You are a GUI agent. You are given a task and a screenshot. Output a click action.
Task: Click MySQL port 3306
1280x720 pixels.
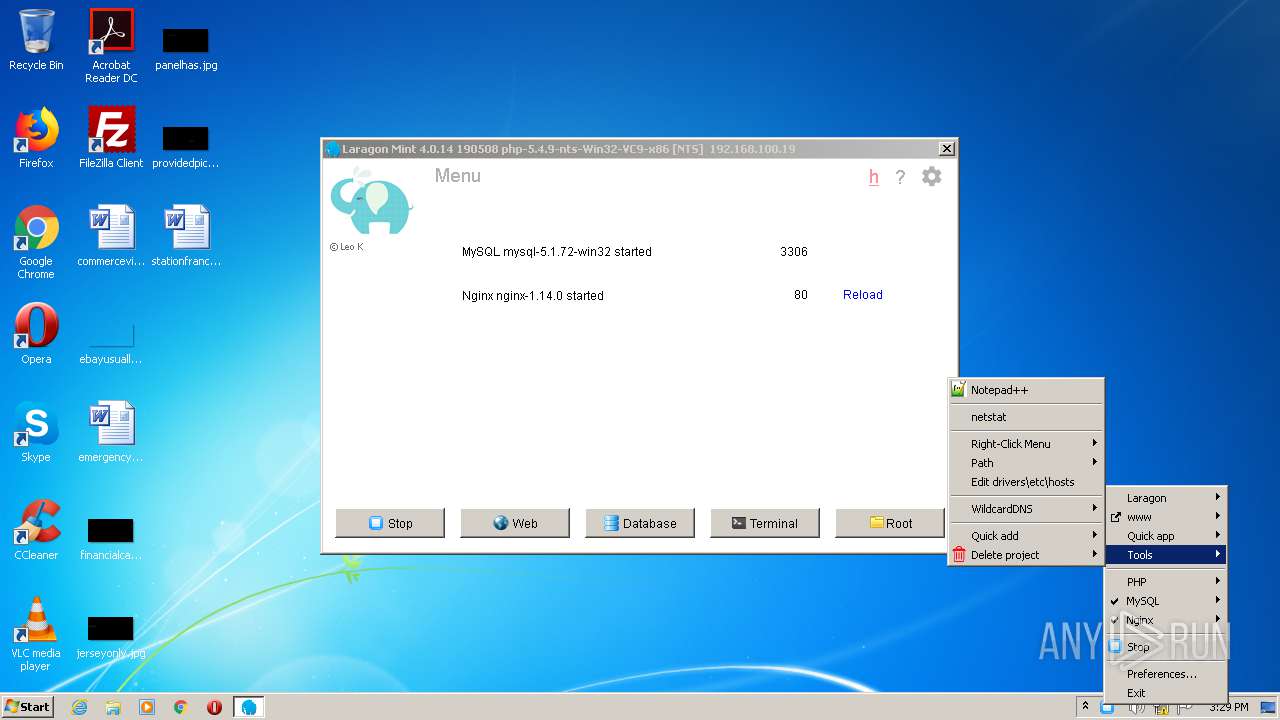coord(794,252)
